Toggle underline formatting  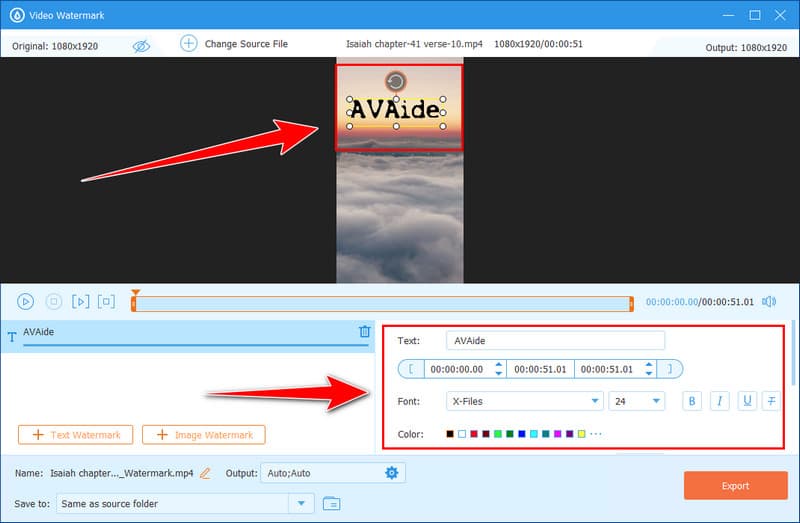click(x=747, y=401)
